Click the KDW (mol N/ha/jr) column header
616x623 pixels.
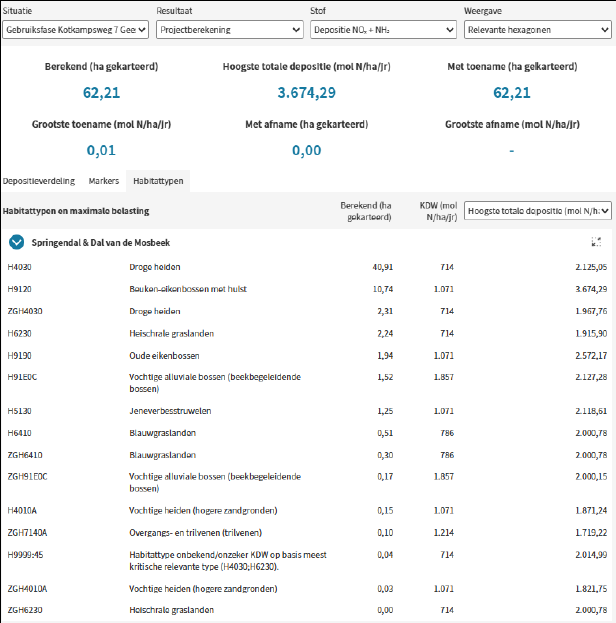(438, 211)
